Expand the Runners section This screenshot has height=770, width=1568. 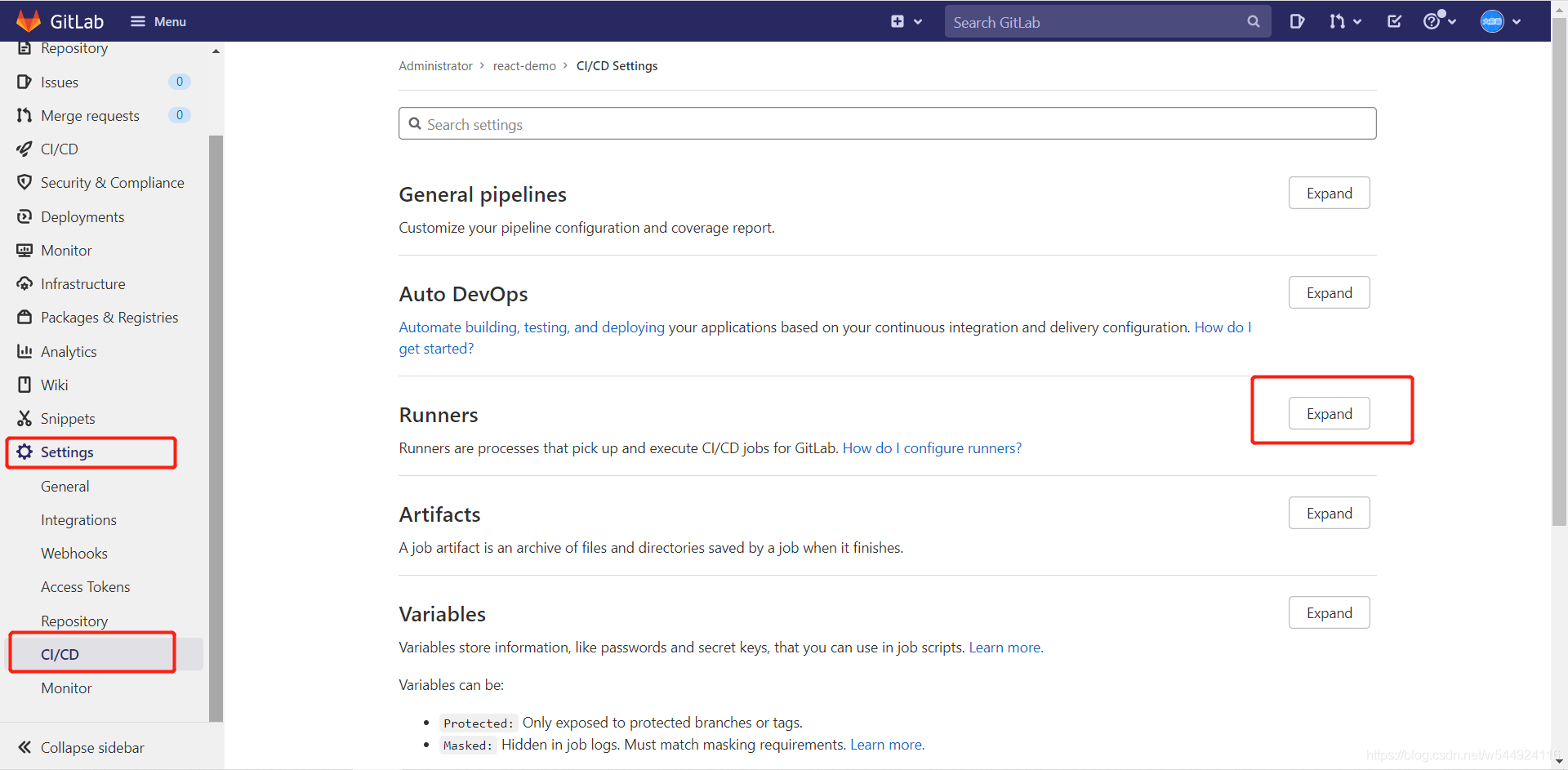(x=1329, y=413)
